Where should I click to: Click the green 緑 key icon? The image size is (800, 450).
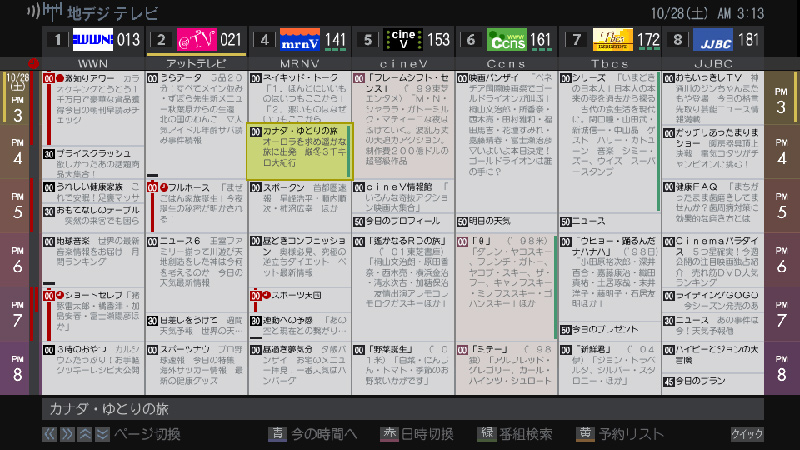(x=486, y=434)
